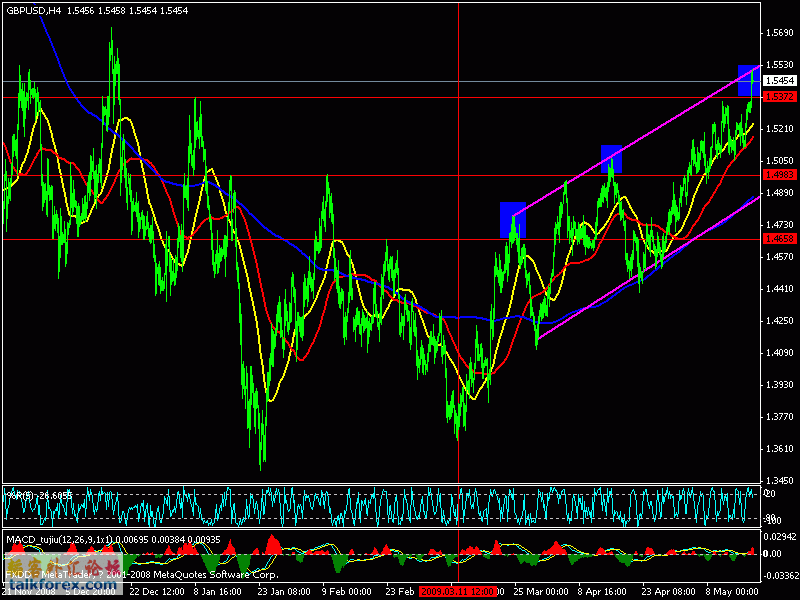Click the 1.4730 price scale value
This screenshot has height=600, width=800.
[x=780, y=224]
